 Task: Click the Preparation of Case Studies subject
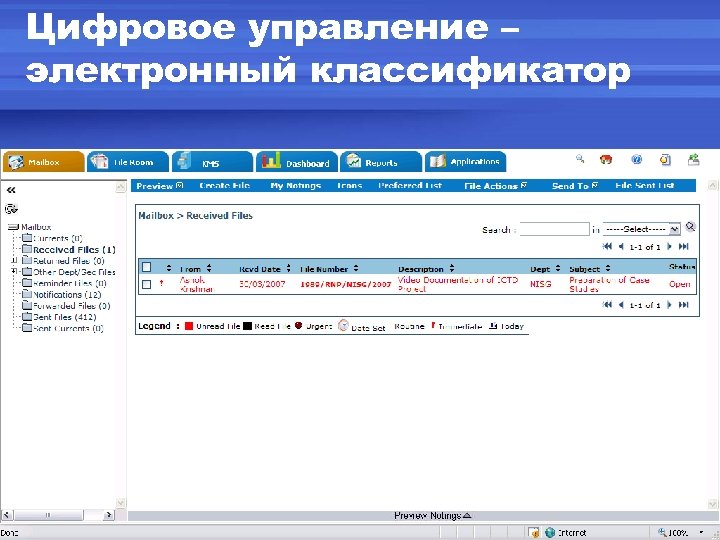(x=609, y=284)
